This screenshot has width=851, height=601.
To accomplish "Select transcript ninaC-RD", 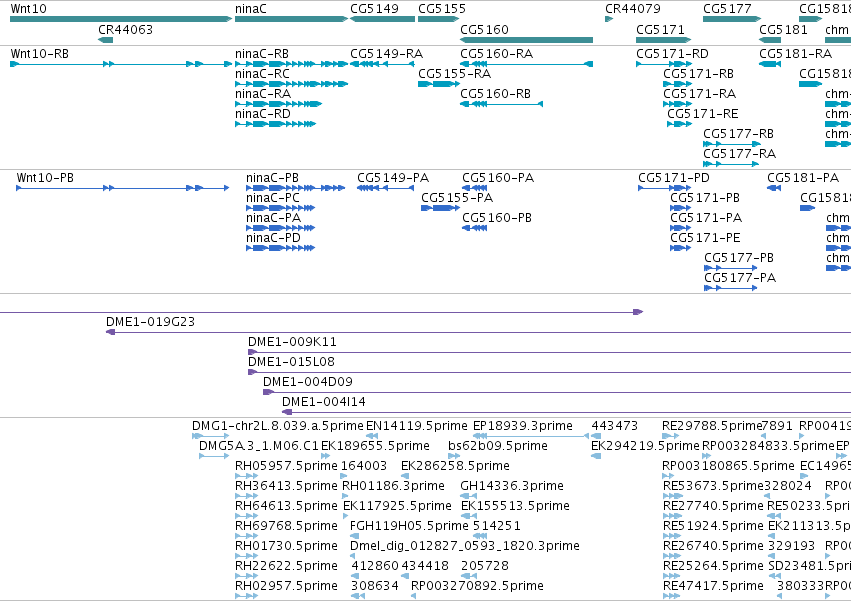I will click(x=275, y=124).
